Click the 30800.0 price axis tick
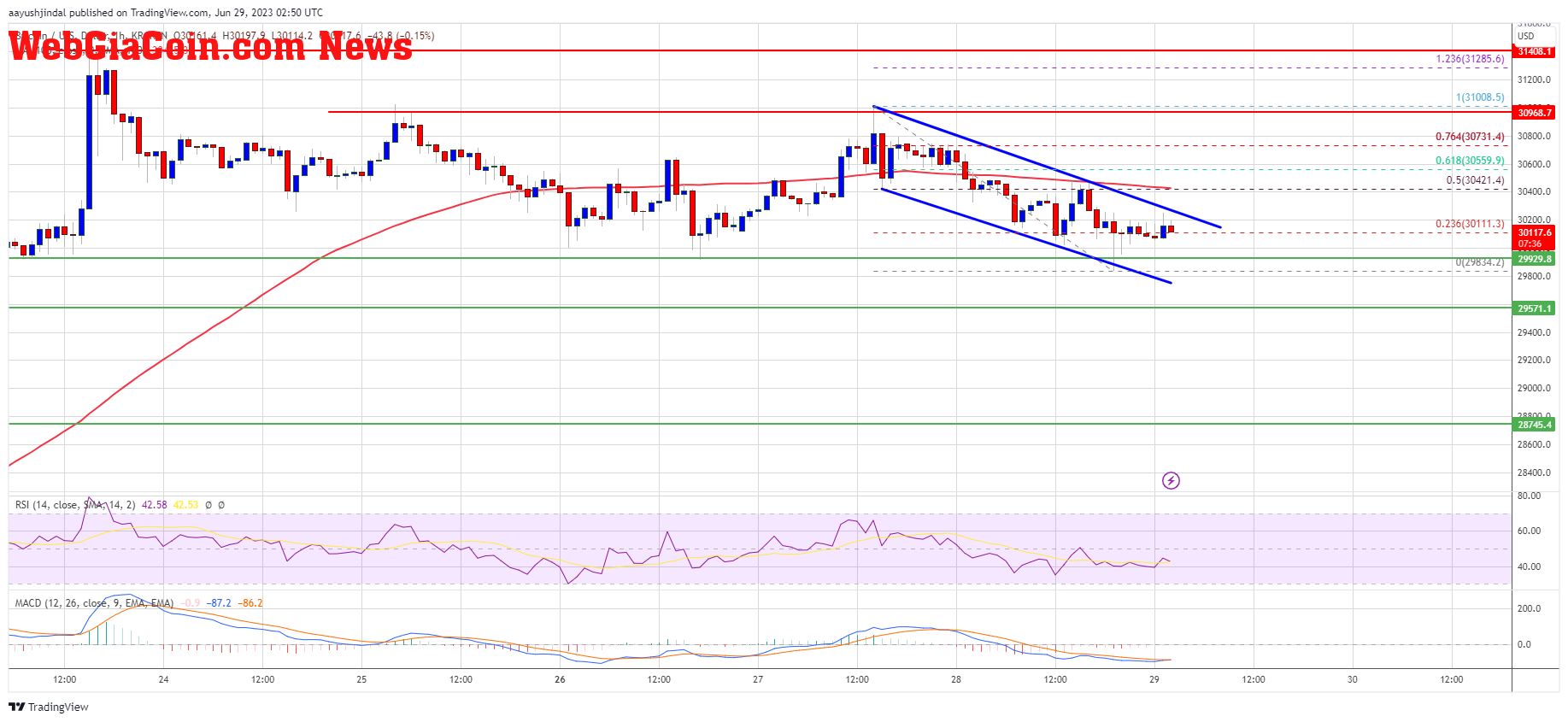Viewport: 1568px width, 722px height. (x=1534, y=136)
